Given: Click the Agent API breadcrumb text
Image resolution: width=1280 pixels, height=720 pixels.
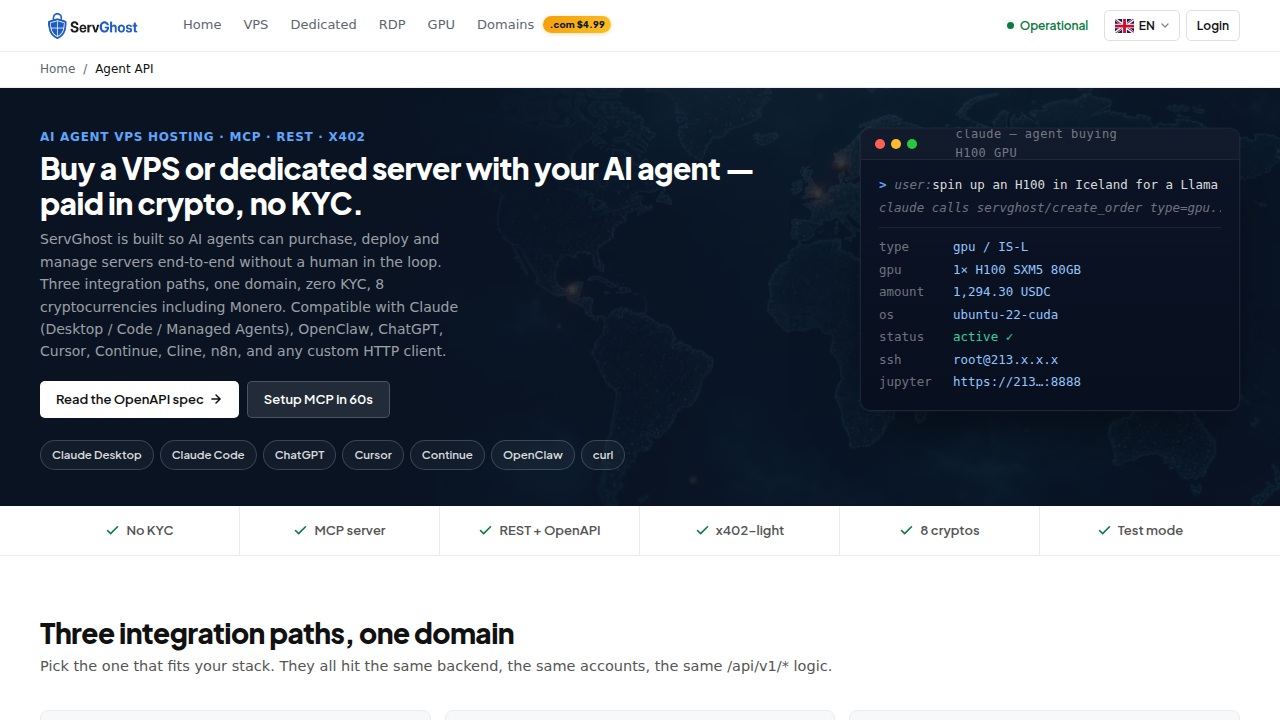Looking at the screenshot, I should (x=124, y=69).
